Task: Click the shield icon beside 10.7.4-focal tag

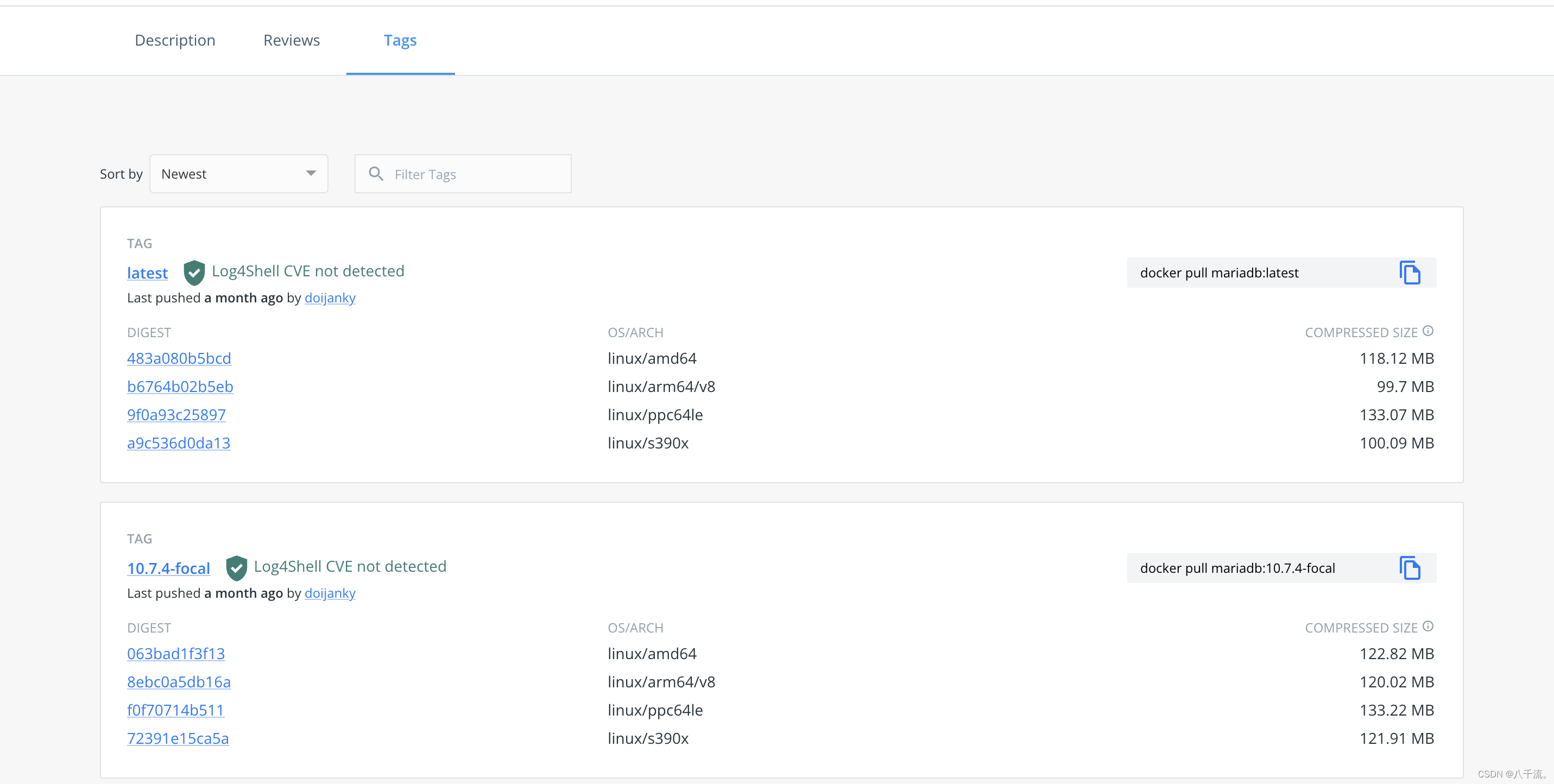Action: (236, 567)
